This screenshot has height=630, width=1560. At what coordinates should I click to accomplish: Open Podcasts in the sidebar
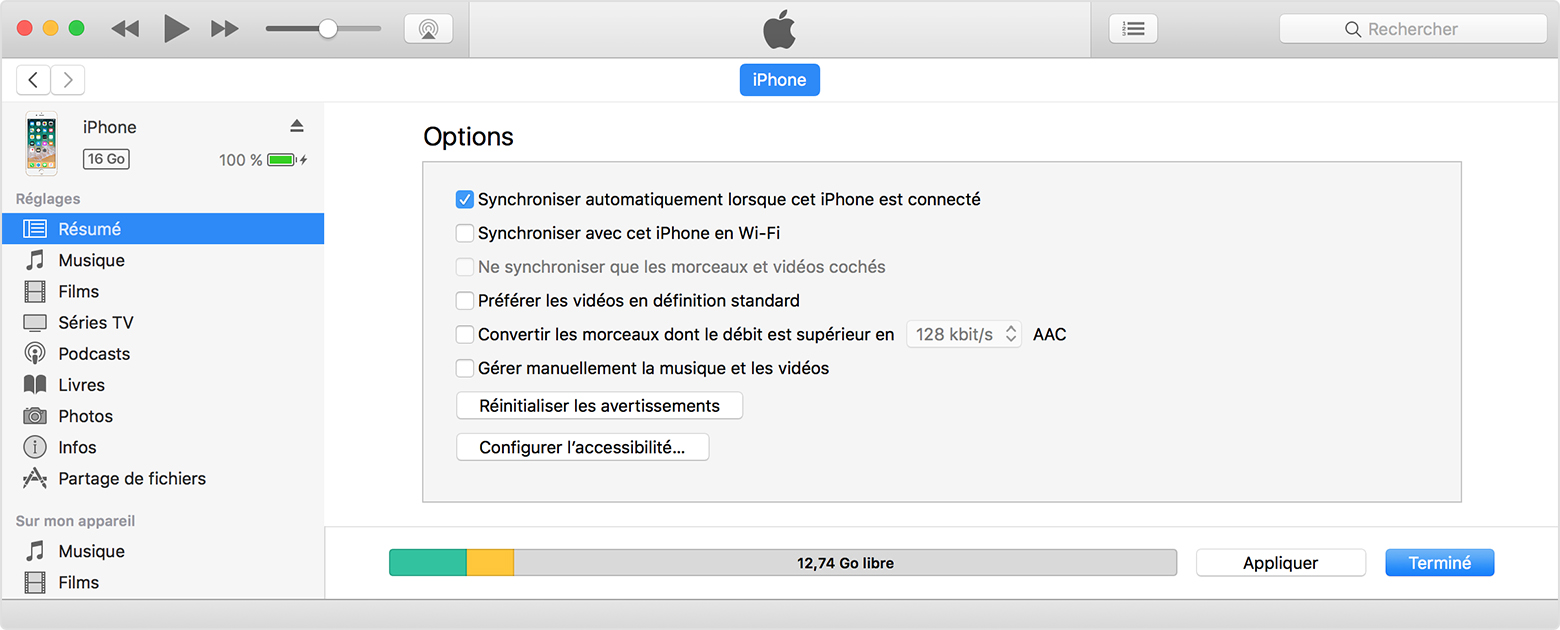94,354
